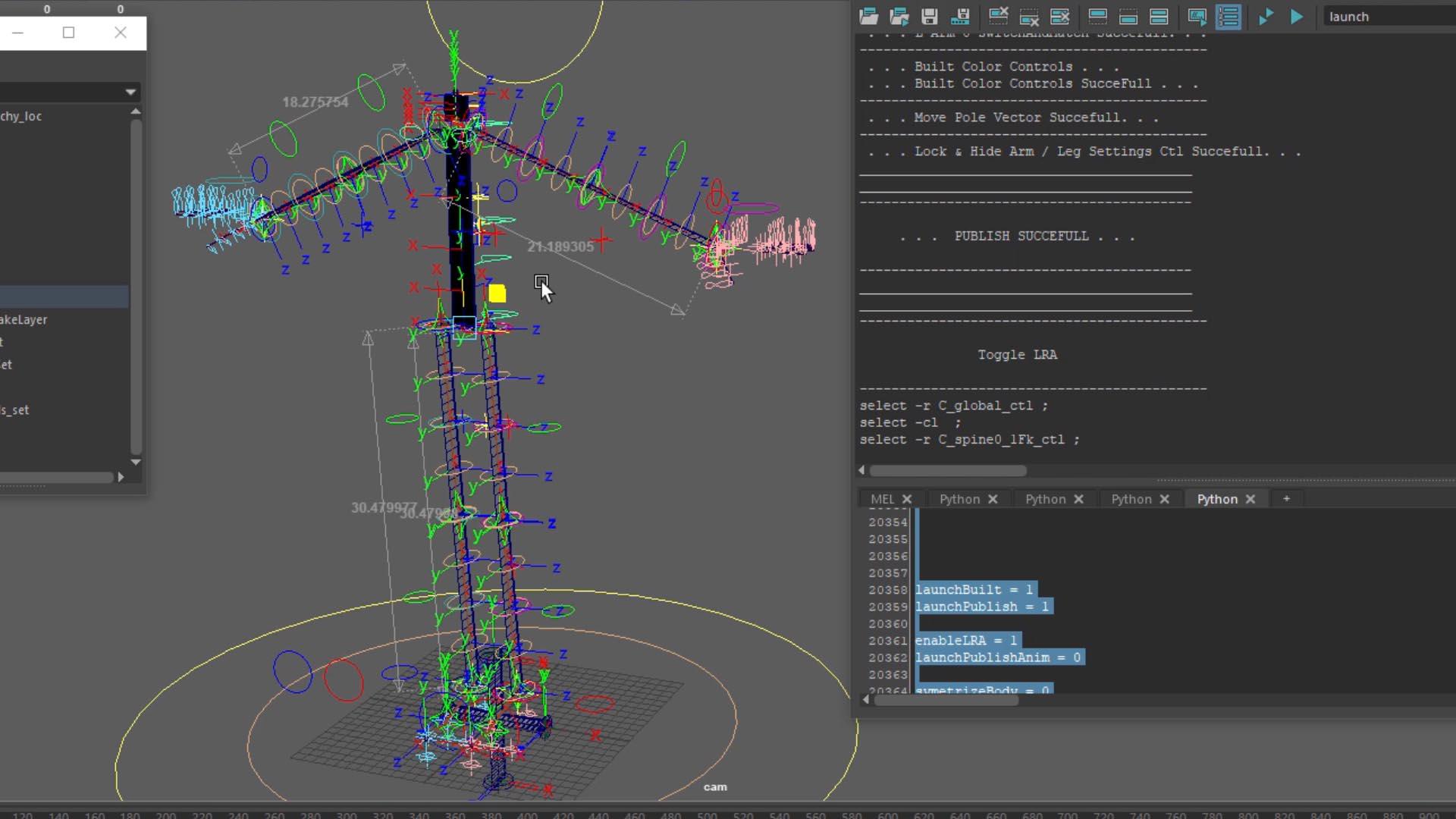The height and width of the screenshot is (819, 1456).
Task: Switch to the MEL tab
Action: pos(882,499)
